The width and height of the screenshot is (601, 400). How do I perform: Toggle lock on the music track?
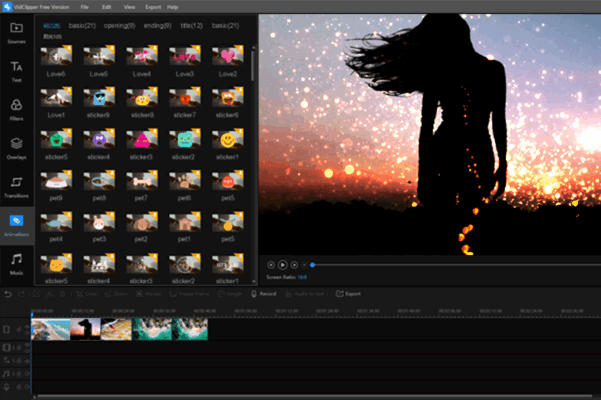19,374
